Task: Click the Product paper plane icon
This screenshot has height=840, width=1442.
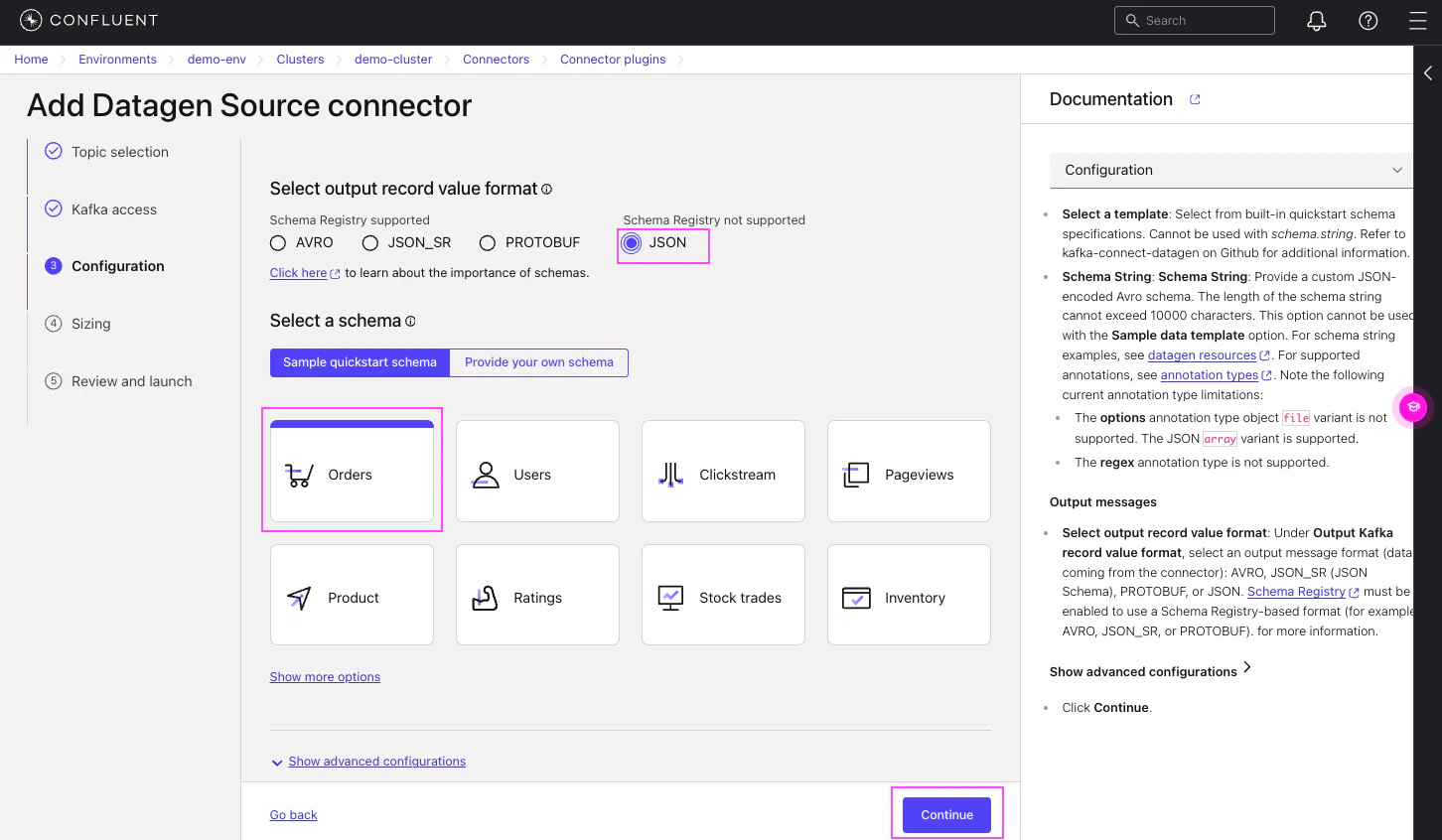Action: (299, 598)
